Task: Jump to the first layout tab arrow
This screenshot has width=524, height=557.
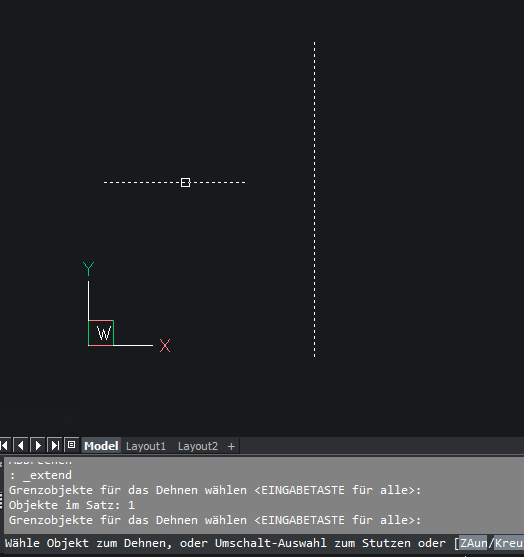Action: [x=4, y=445]
